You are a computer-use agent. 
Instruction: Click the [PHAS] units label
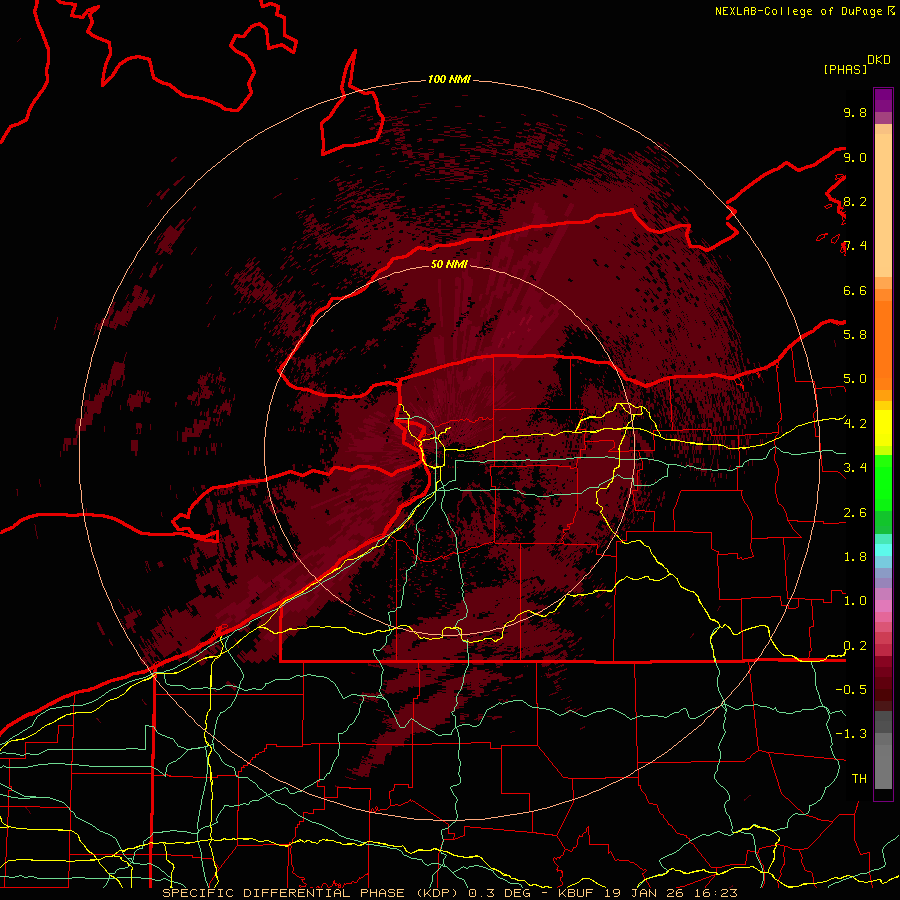click(x=845, y=69)
